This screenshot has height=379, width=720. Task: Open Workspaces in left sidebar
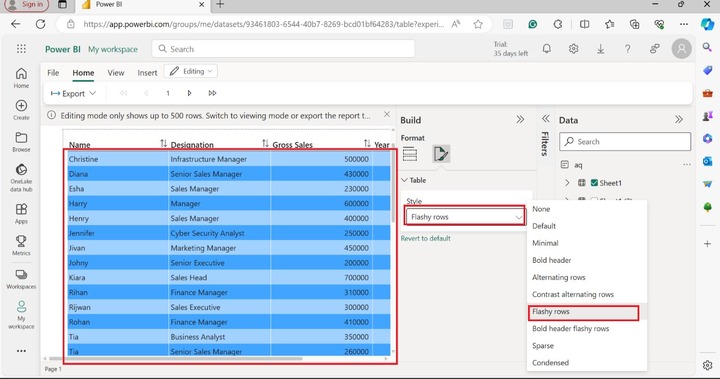coord(21,279)
